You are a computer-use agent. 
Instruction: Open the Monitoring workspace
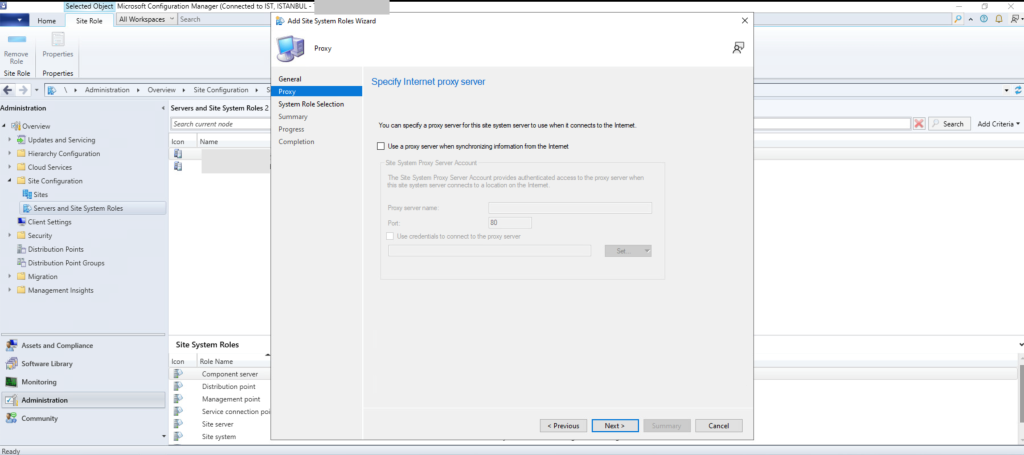point(39,382)
